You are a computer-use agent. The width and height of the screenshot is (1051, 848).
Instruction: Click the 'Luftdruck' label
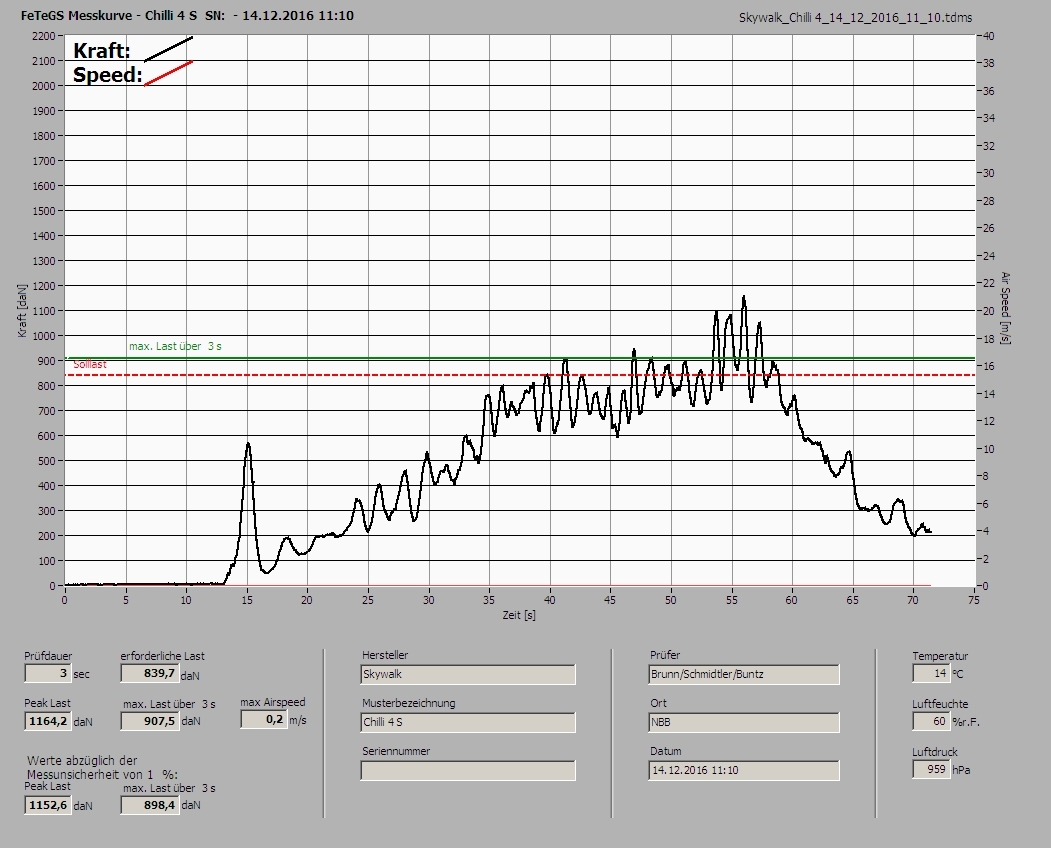tap(935, 751)
